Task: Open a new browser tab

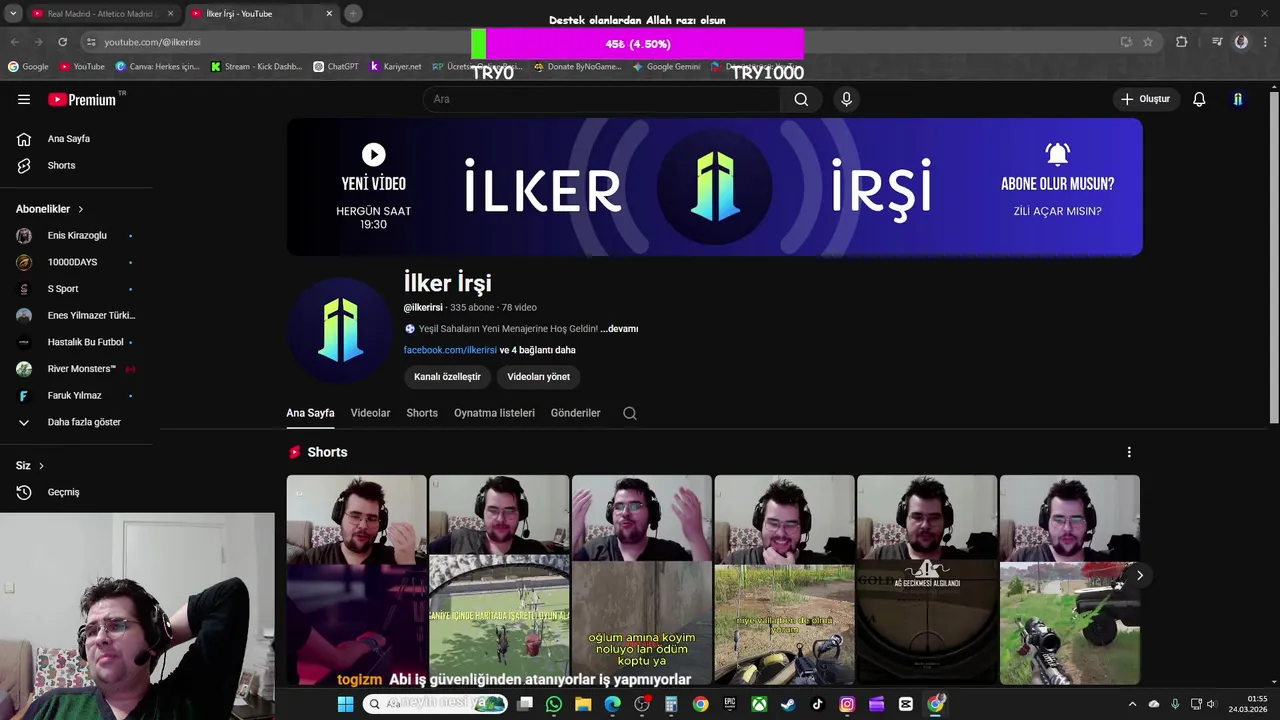Action: tap(353, 14)
